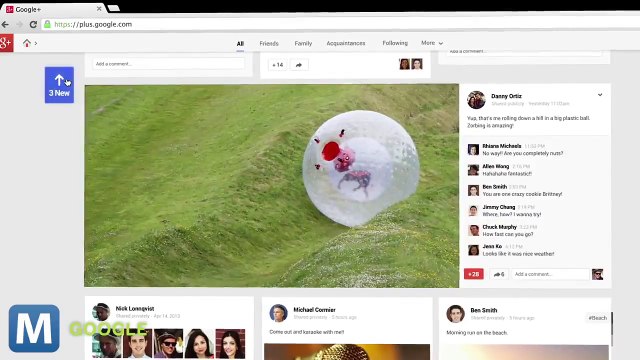
Task: Click the browser forward arrow
Action: tap(19, 24)
